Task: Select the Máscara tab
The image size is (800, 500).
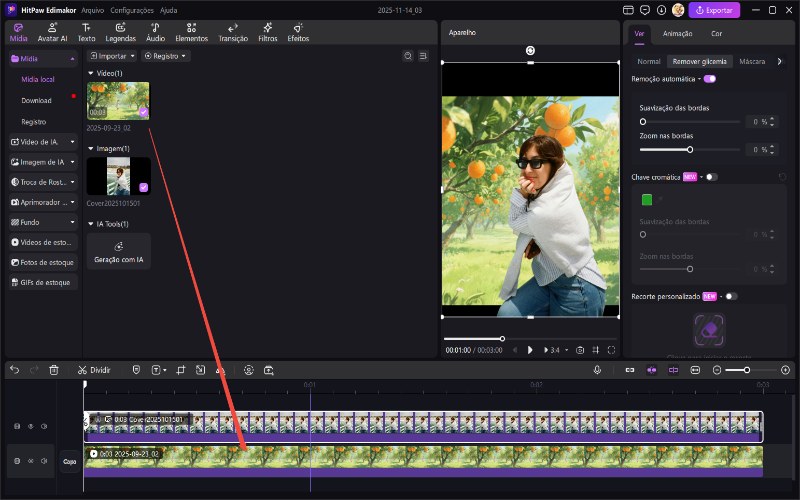Action: pos(752,61)
